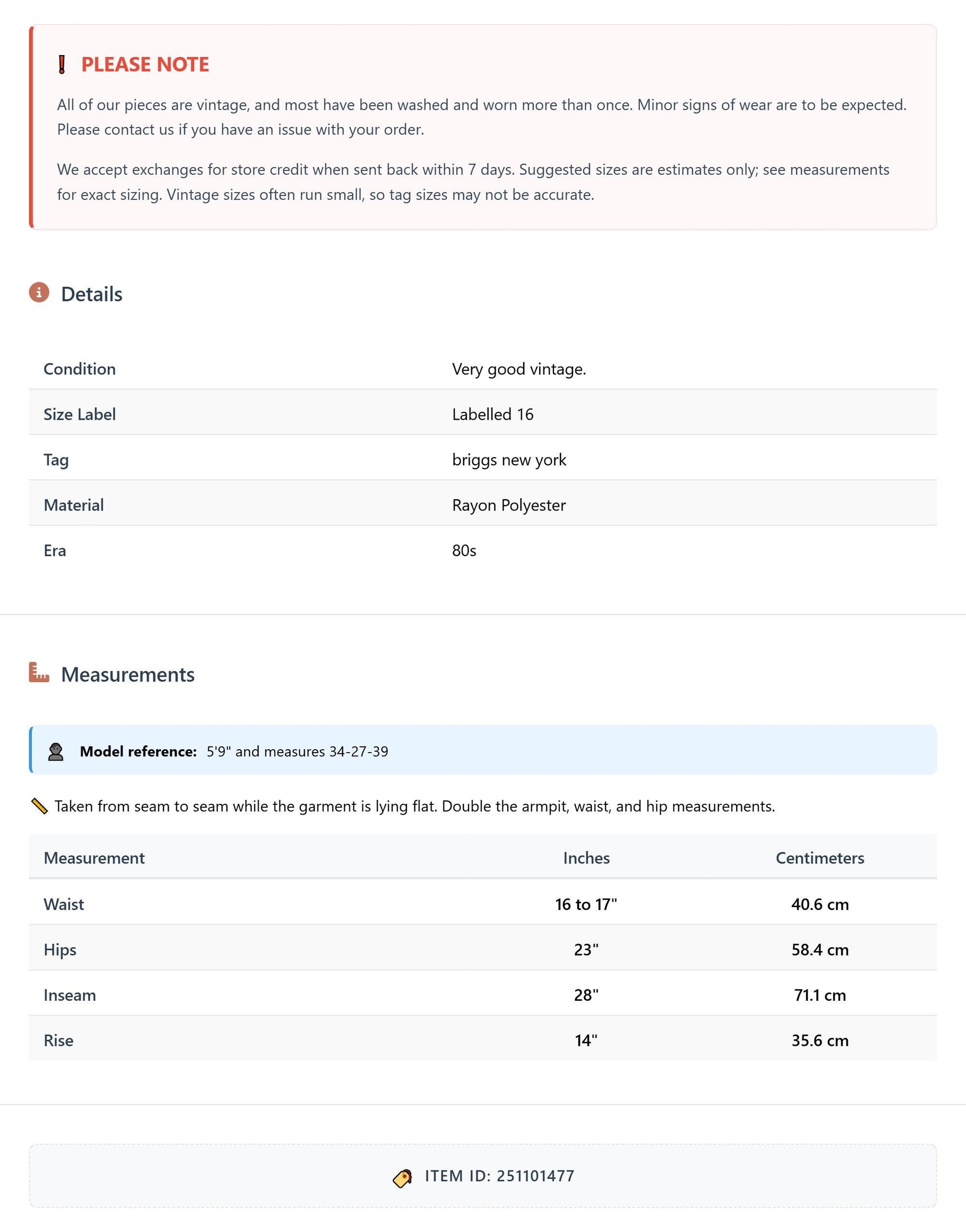Click the yellow pencil ruler emoji icon
966x1232 pixels.
39,806
